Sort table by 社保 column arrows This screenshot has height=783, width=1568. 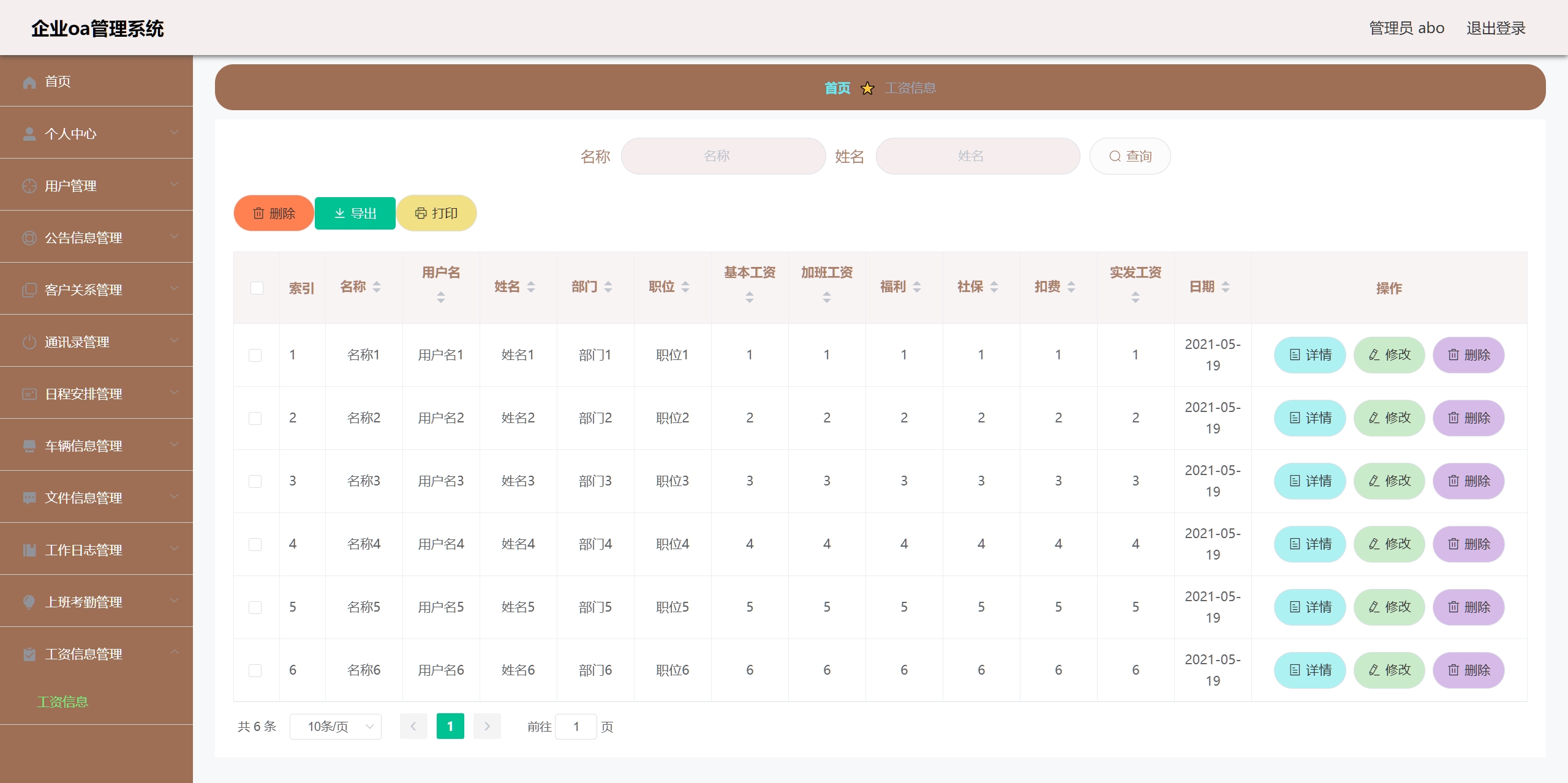point(994,287)
